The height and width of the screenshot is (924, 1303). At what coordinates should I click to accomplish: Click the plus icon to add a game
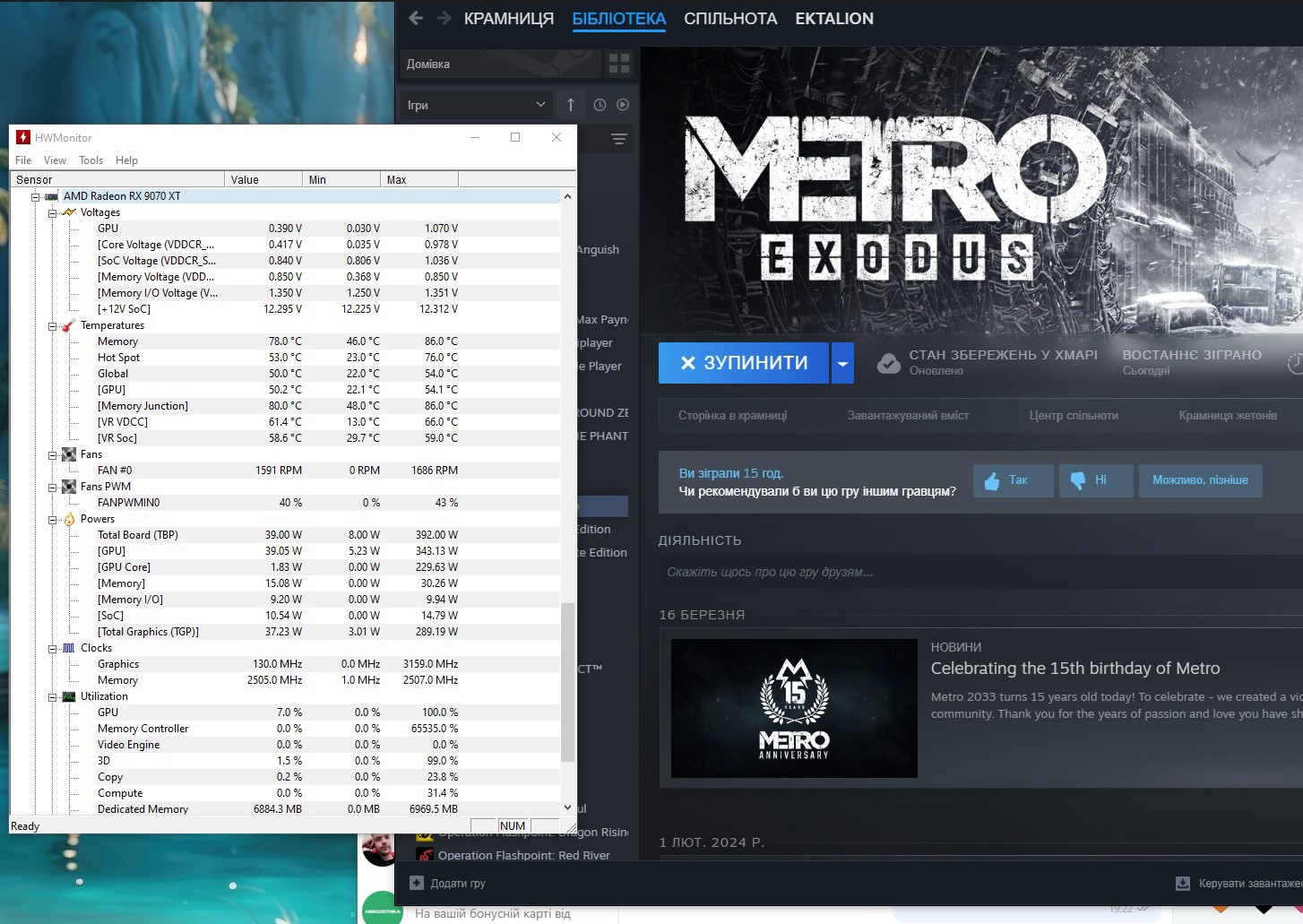[x=417, y=883]
